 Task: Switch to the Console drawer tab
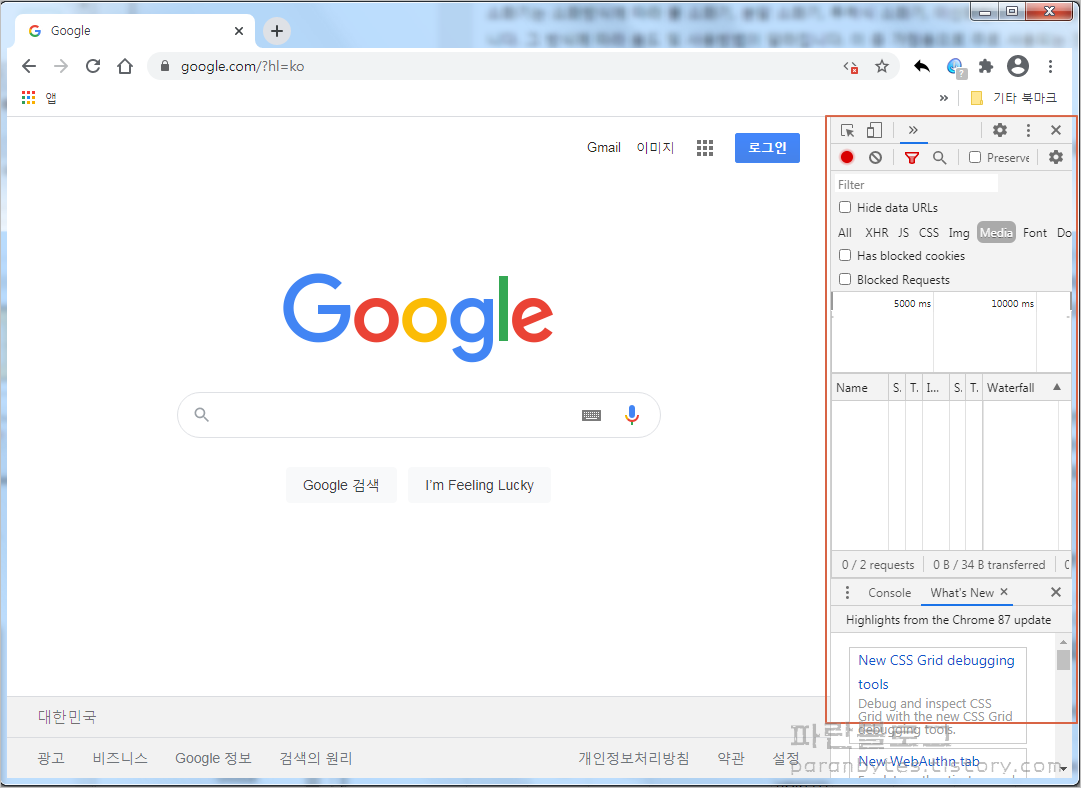click(x=889, y=592)
